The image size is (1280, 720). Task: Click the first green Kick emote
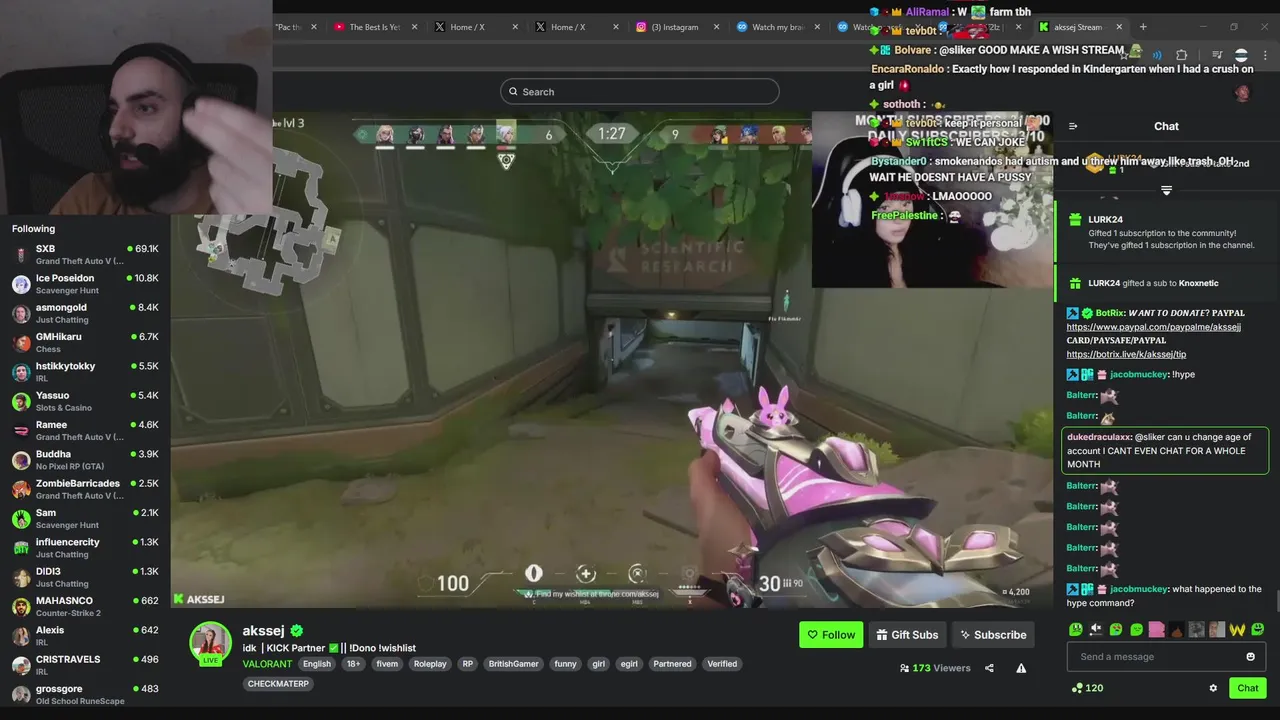[x=1076, y=629]
